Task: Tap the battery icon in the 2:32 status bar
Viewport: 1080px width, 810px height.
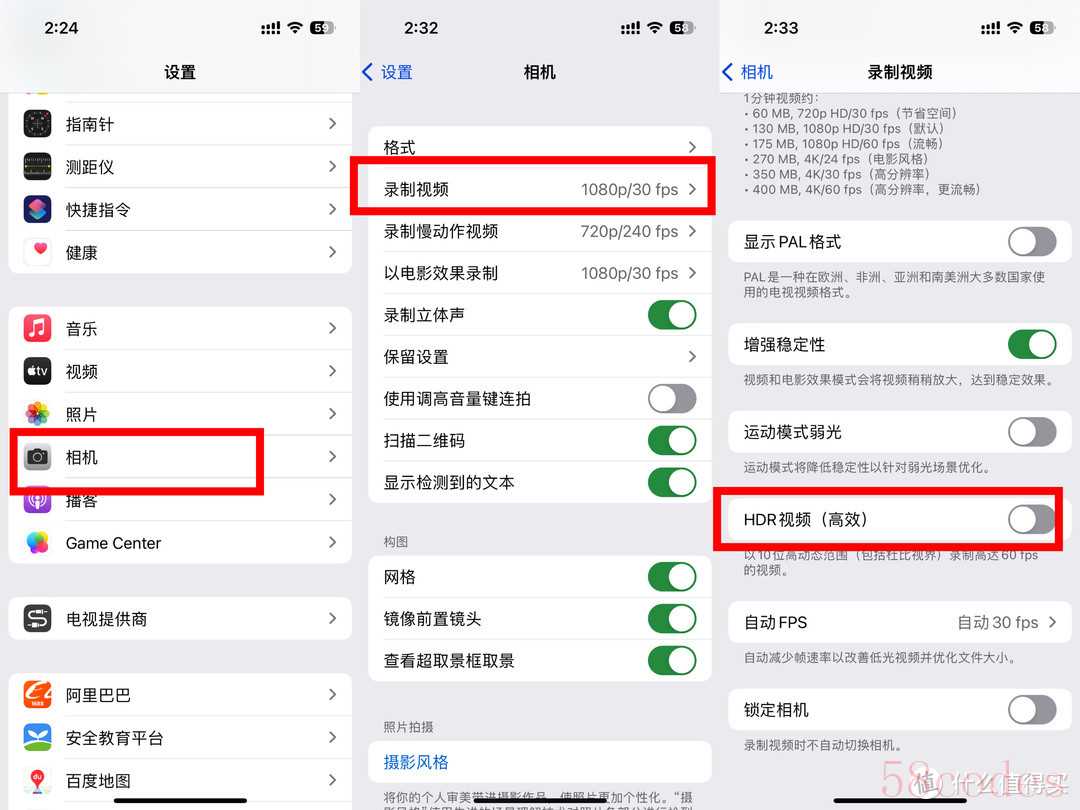Action: [681, 28]
